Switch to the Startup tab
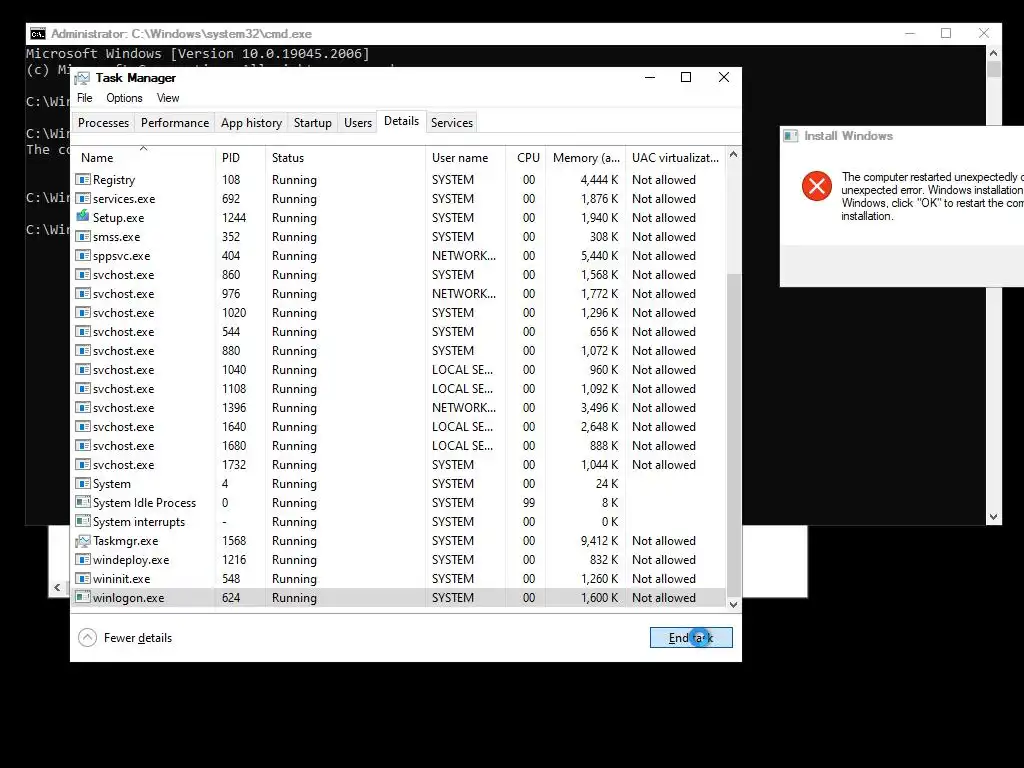The height and width of the screenshot is (768, 1024). pos(313,123)
